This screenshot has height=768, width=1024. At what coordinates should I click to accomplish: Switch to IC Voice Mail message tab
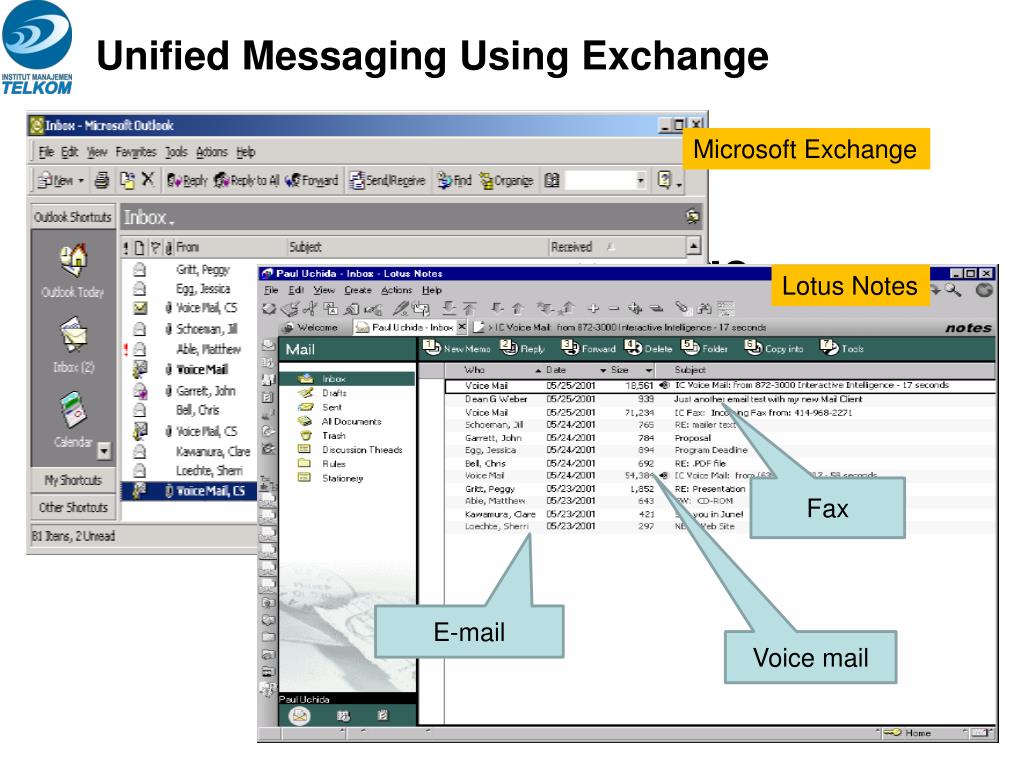(x=619, y=327)
